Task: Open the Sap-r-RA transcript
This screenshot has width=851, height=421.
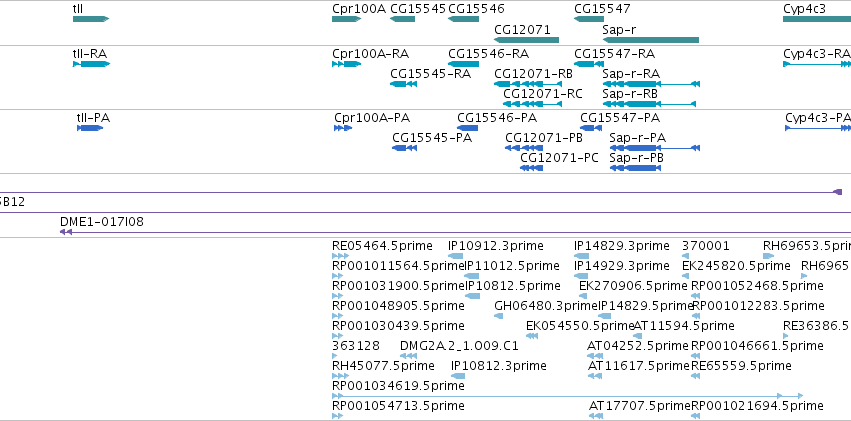Action: [651, 84]
